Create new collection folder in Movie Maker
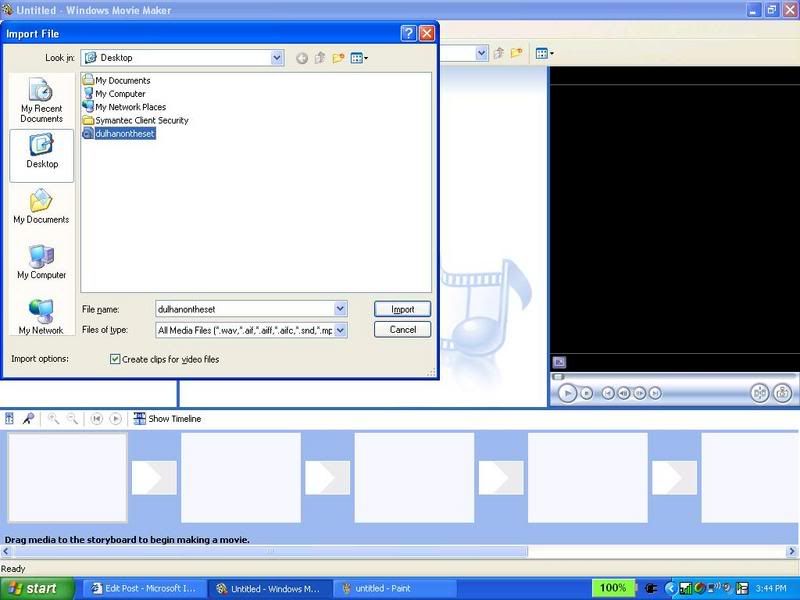Image resolution: width=800 pixels, height=600 pixels. point(516,53)
